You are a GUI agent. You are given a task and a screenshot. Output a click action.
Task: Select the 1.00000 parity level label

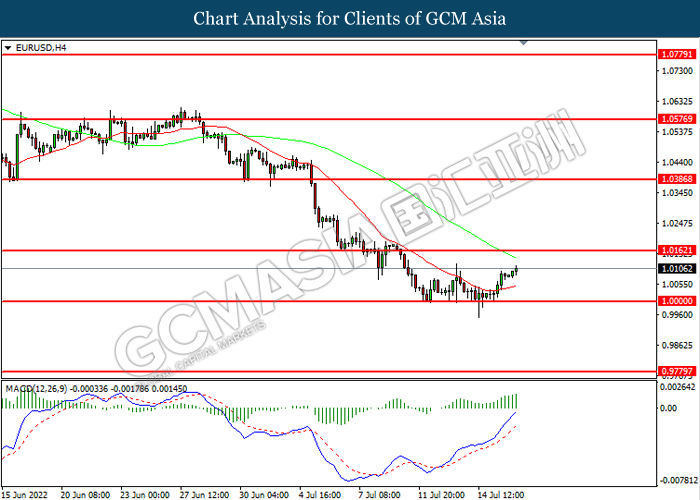tap(677, 301)
